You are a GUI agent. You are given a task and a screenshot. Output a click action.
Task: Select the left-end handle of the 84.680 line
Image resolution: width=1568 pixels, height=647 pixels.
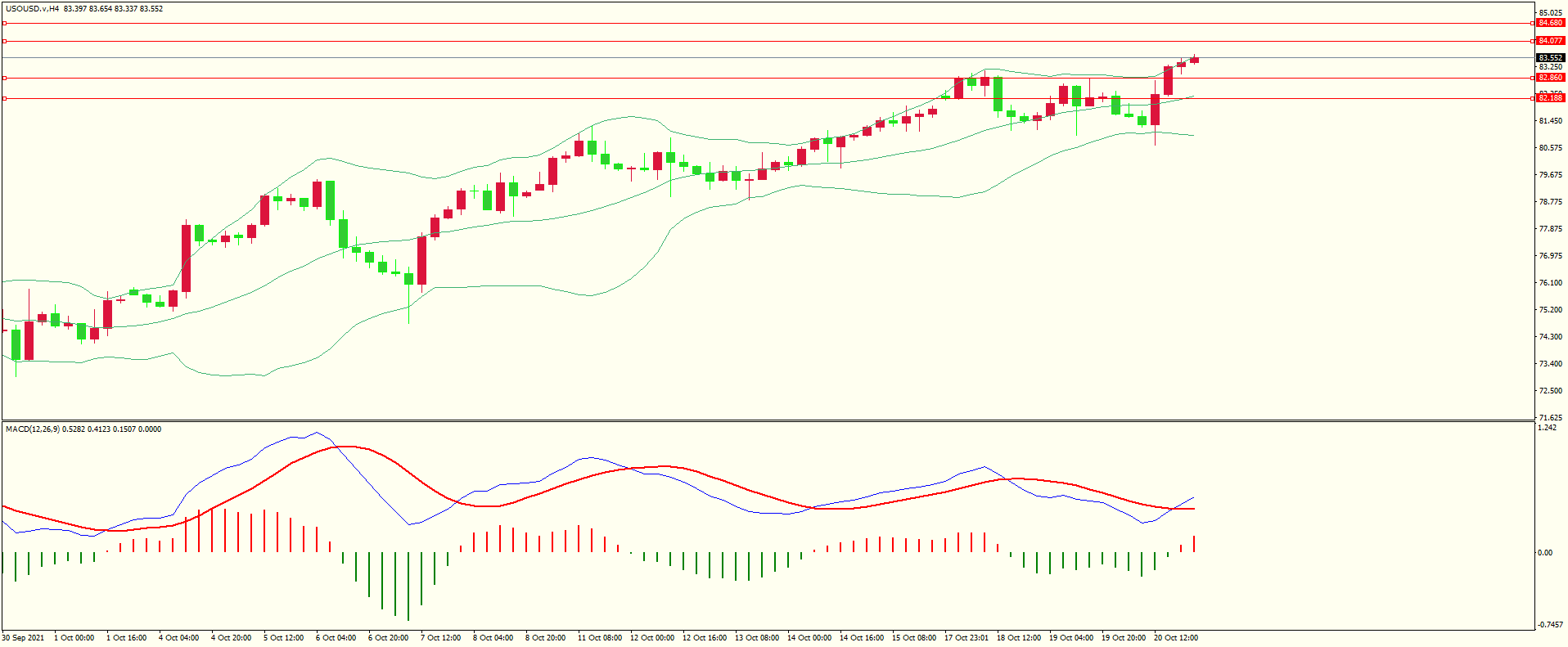coord(4,24)
